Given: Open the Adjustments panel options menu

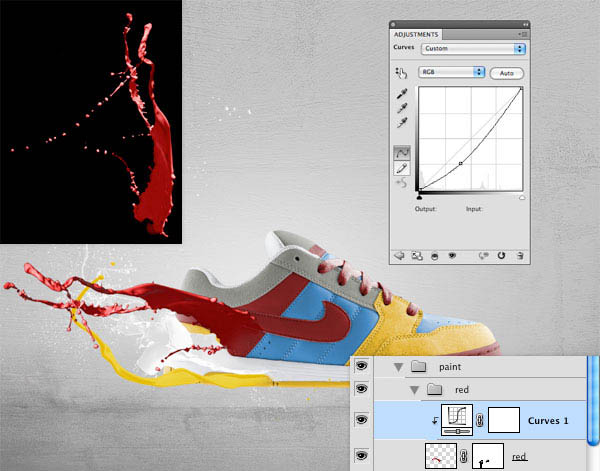Looking at the screenshot, I should click(x=523, y=34).
